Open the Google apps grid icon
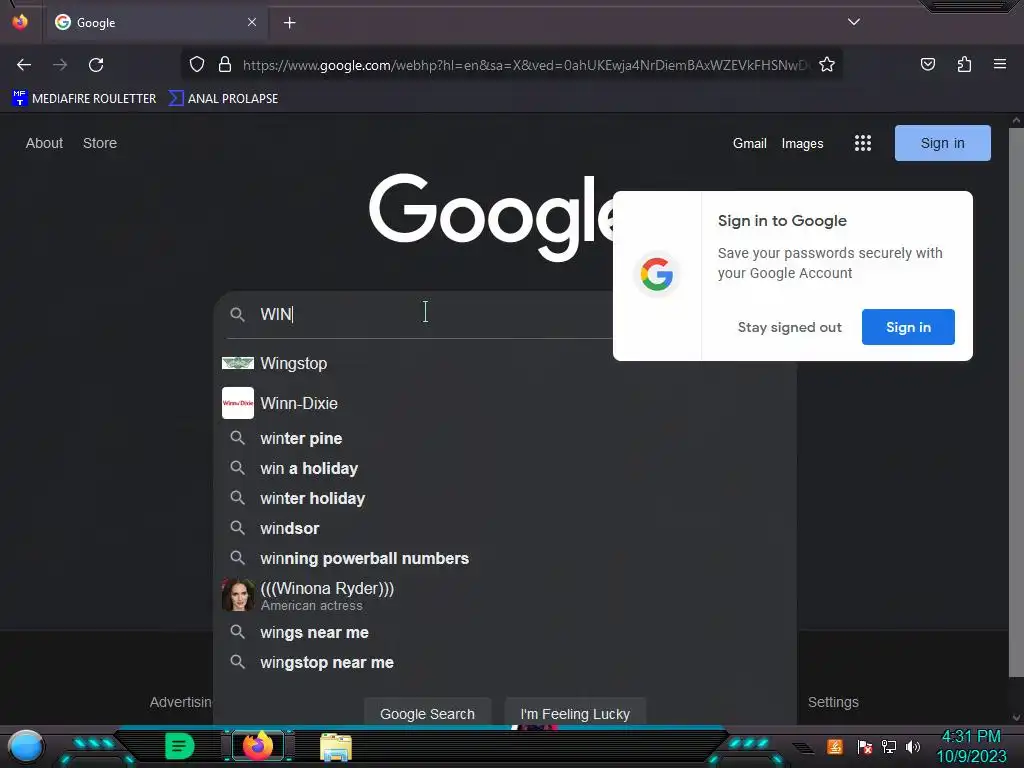Image resolution: width=1024 pixels, height=768 pixels. click(863, 143)
